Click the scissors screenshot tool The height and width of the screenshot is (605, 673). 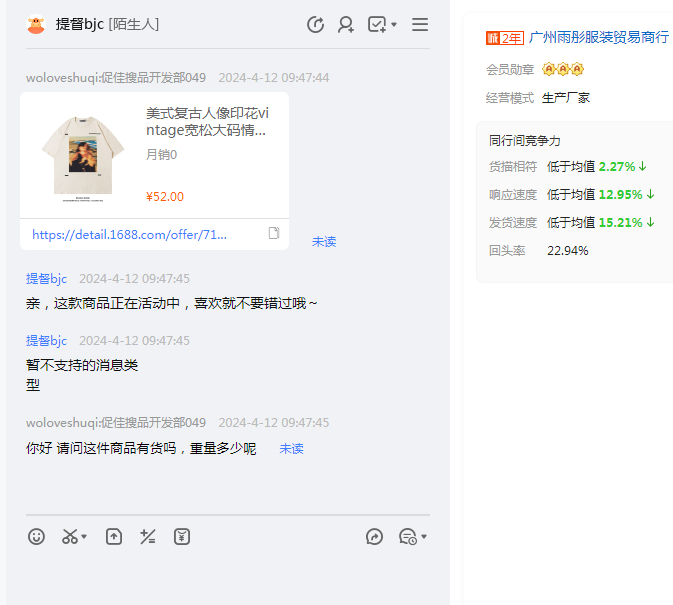pyautogui.click(x=69, y=537)
